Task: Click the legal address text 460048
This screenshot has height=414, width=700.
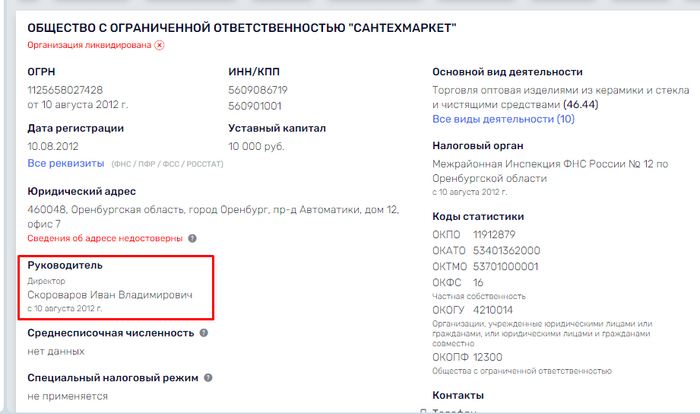Action: (x=213, y=217)
